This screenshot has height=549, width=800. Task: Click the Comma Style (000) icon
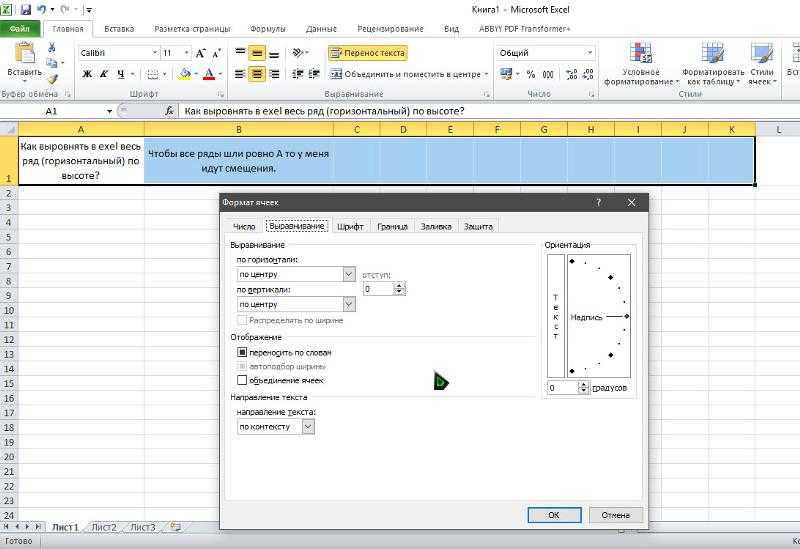pyautogui.click(x=548, y=74)
